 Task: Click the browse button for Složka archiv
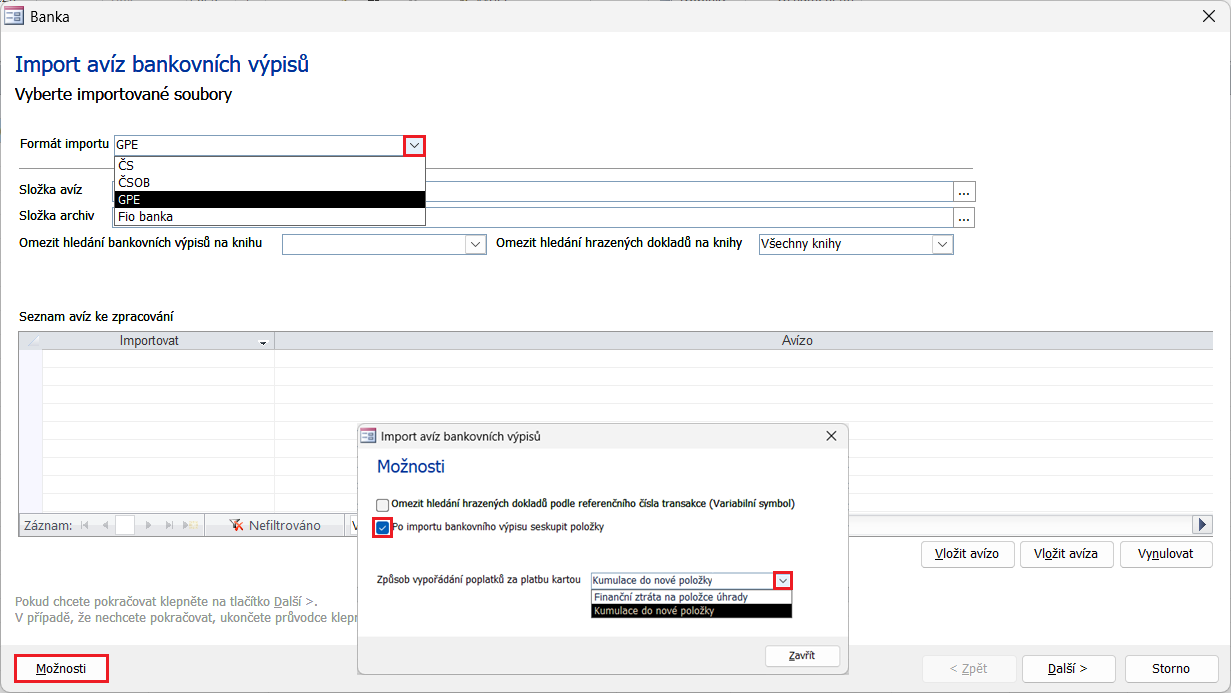(x=964, y=217)
